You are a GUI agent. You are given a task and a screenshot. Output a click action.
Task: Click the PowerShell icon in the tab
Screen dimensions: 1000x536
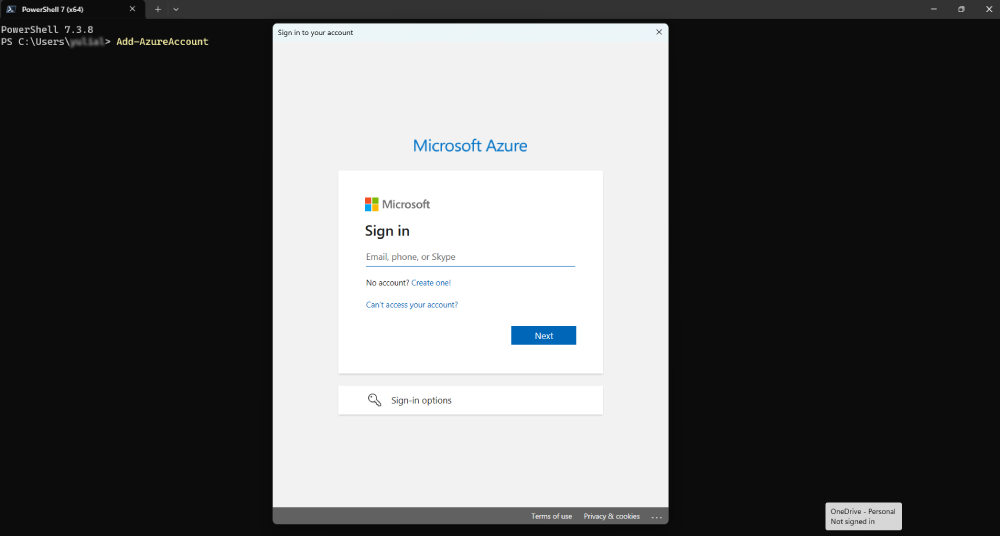click(11, 10)
